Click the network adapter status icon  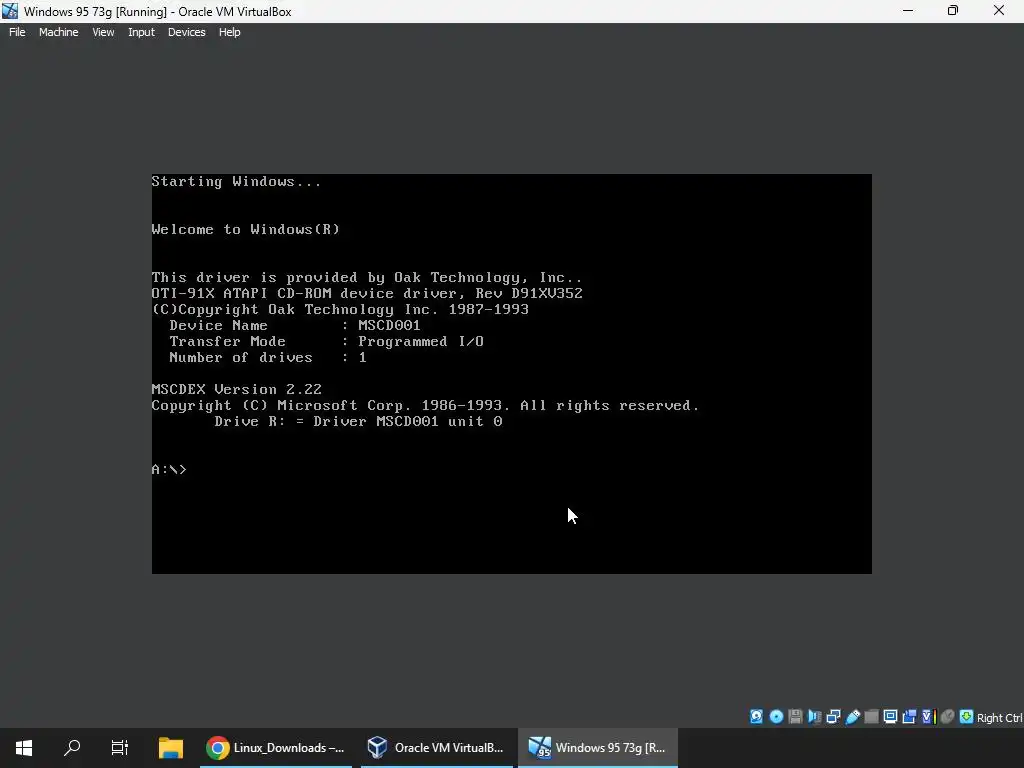tap(833, 716)
